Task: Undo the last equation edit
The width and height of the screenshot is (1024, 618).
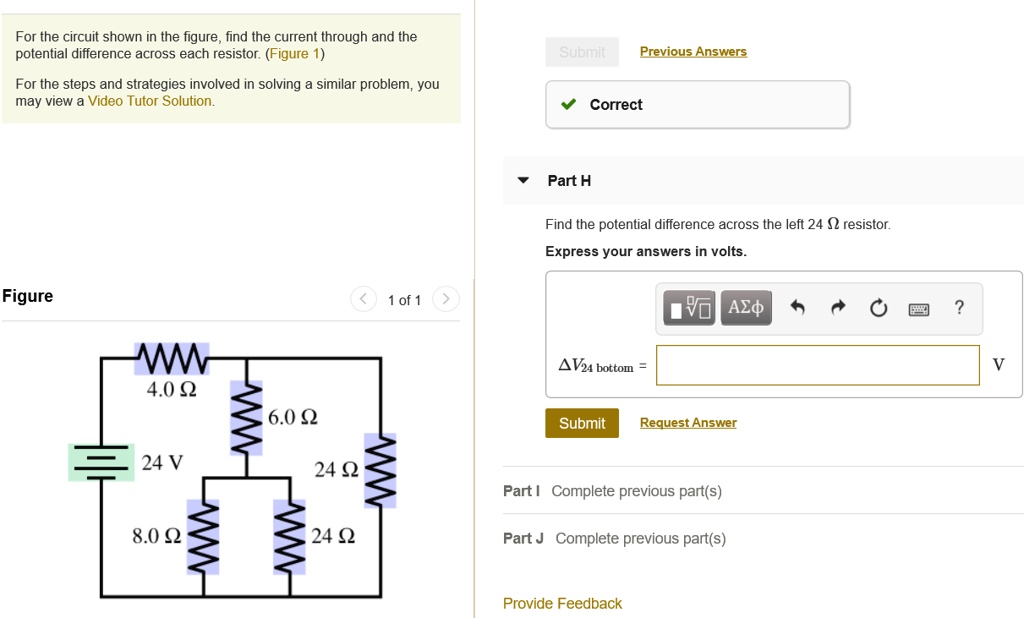Action: coord(798,308)
